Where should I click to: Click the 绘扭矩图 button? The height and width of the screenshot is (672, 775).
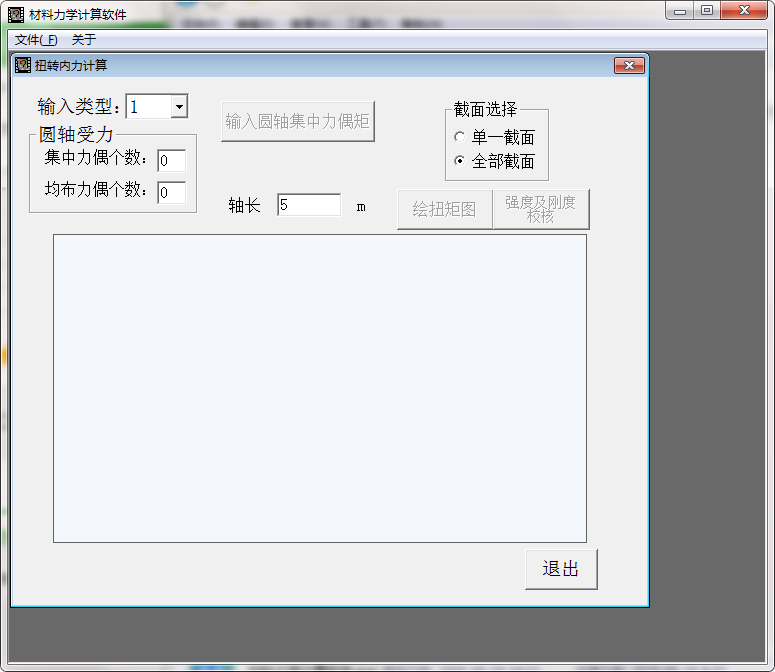point(444,210)
